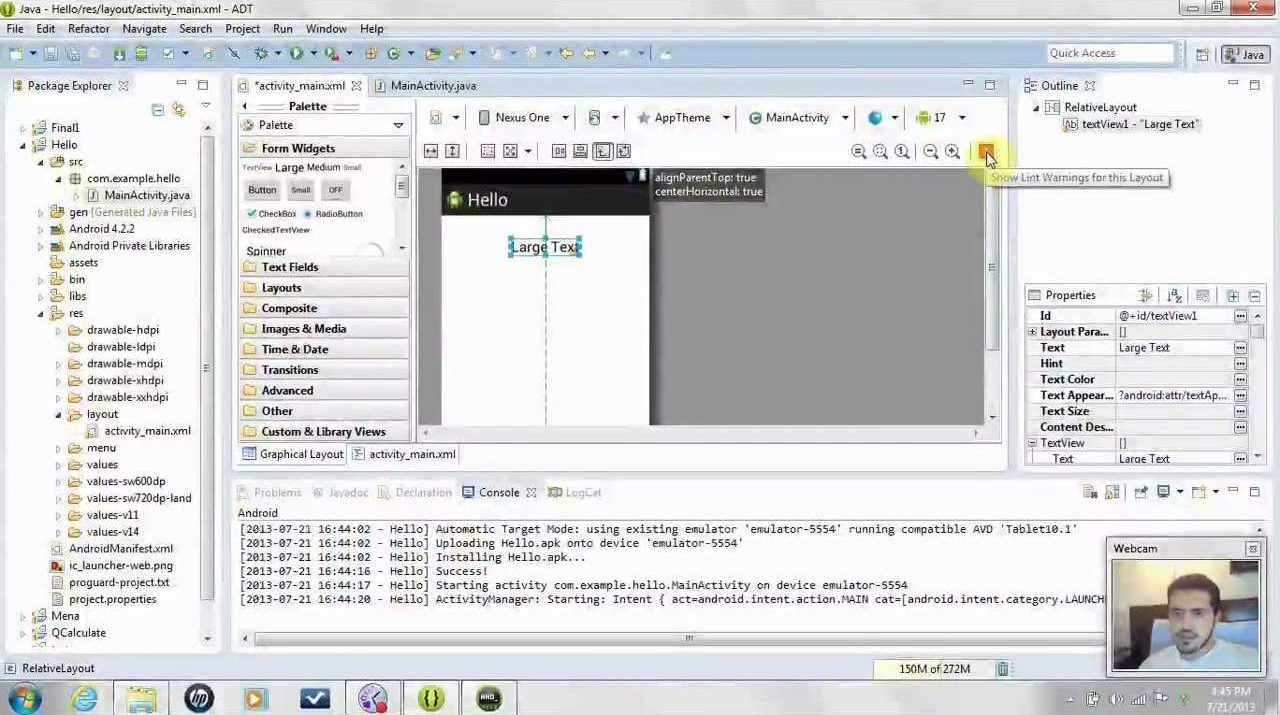Click the OFF toggle button widget in palette
The width and height of the screenshot is (1280, 715).
coord(335,190)
